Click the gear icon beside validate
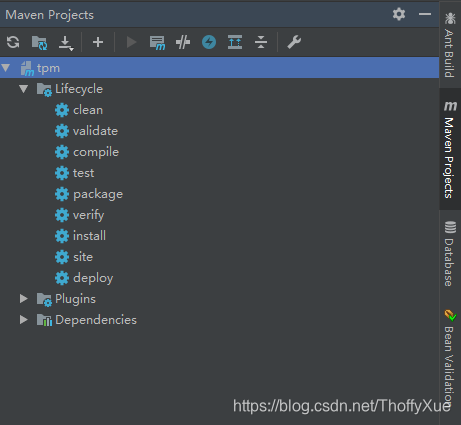The width and height of the screenshot is (461, 425). (x=62, y=131)
